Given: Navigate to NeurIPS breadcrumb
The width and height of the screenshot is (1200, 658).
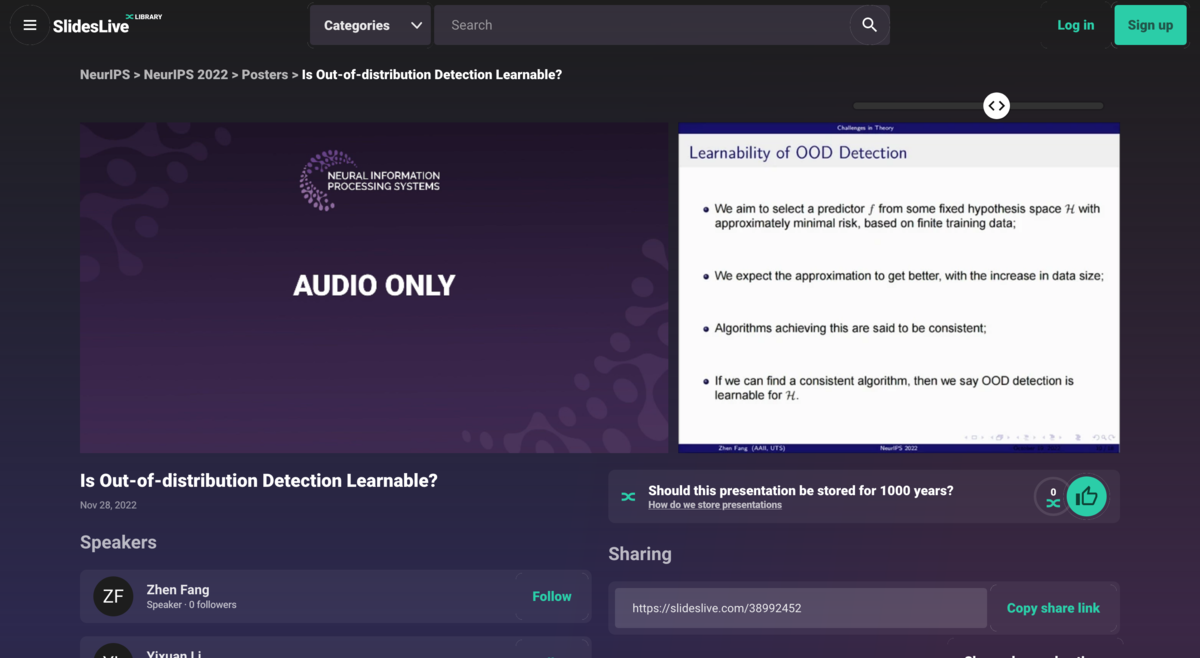Looking at the screenshot, I should point(105,75).
